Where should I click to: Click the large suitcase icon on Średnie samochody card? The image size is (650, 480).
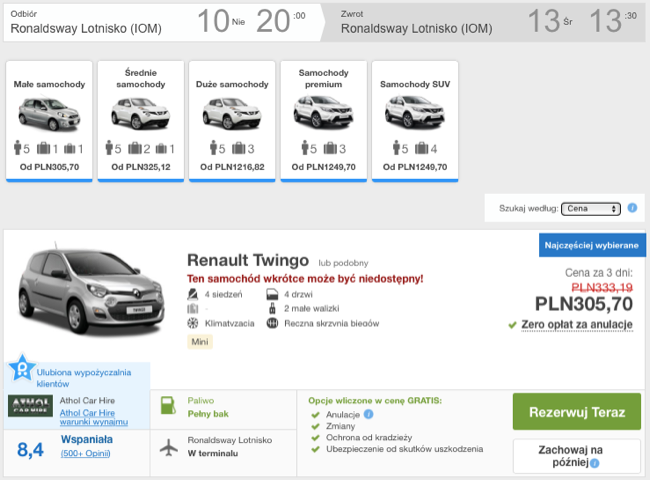(135, 148)
